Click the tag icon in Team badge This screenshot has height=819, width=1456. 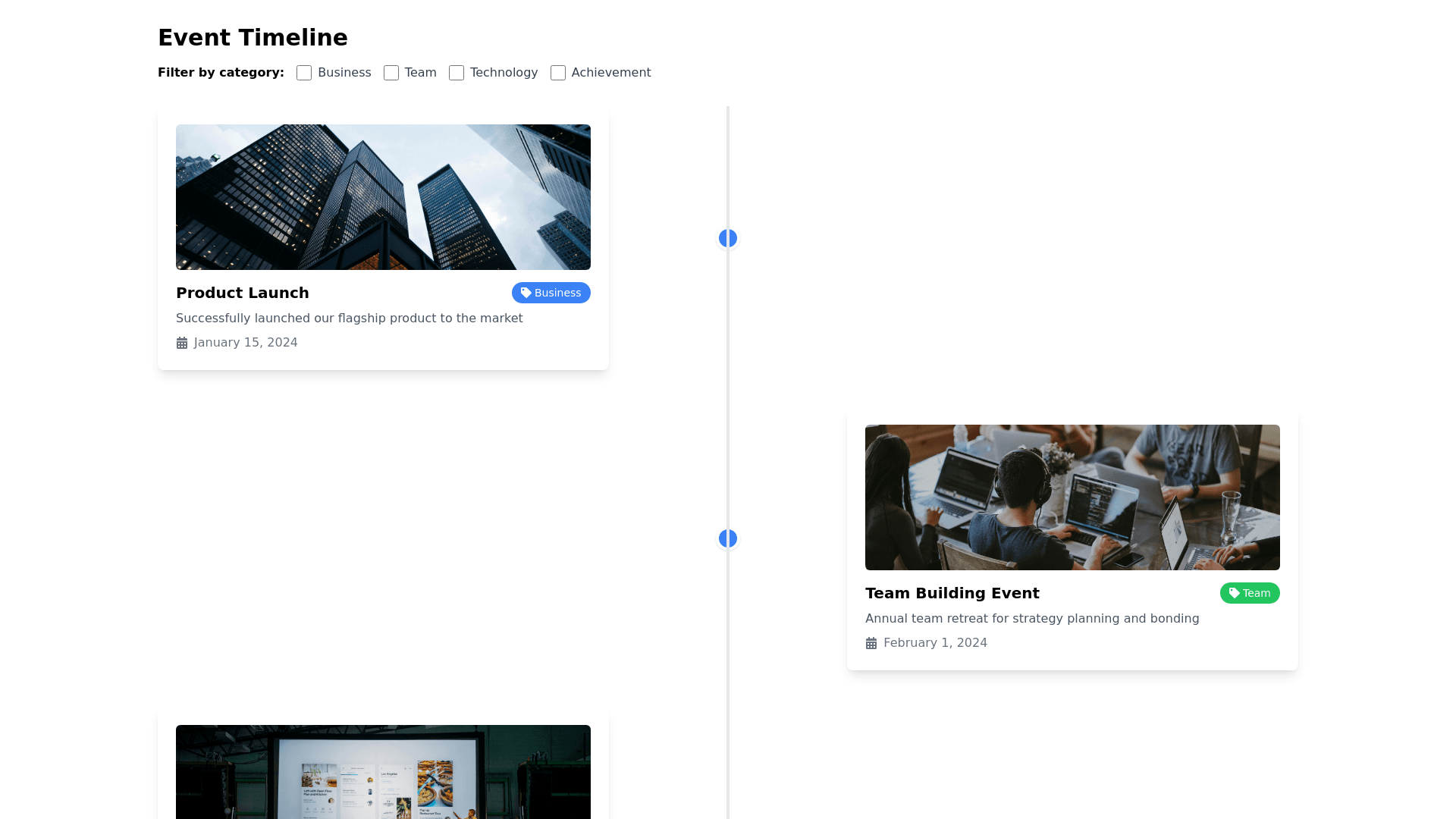click(x=1234, y=593)
